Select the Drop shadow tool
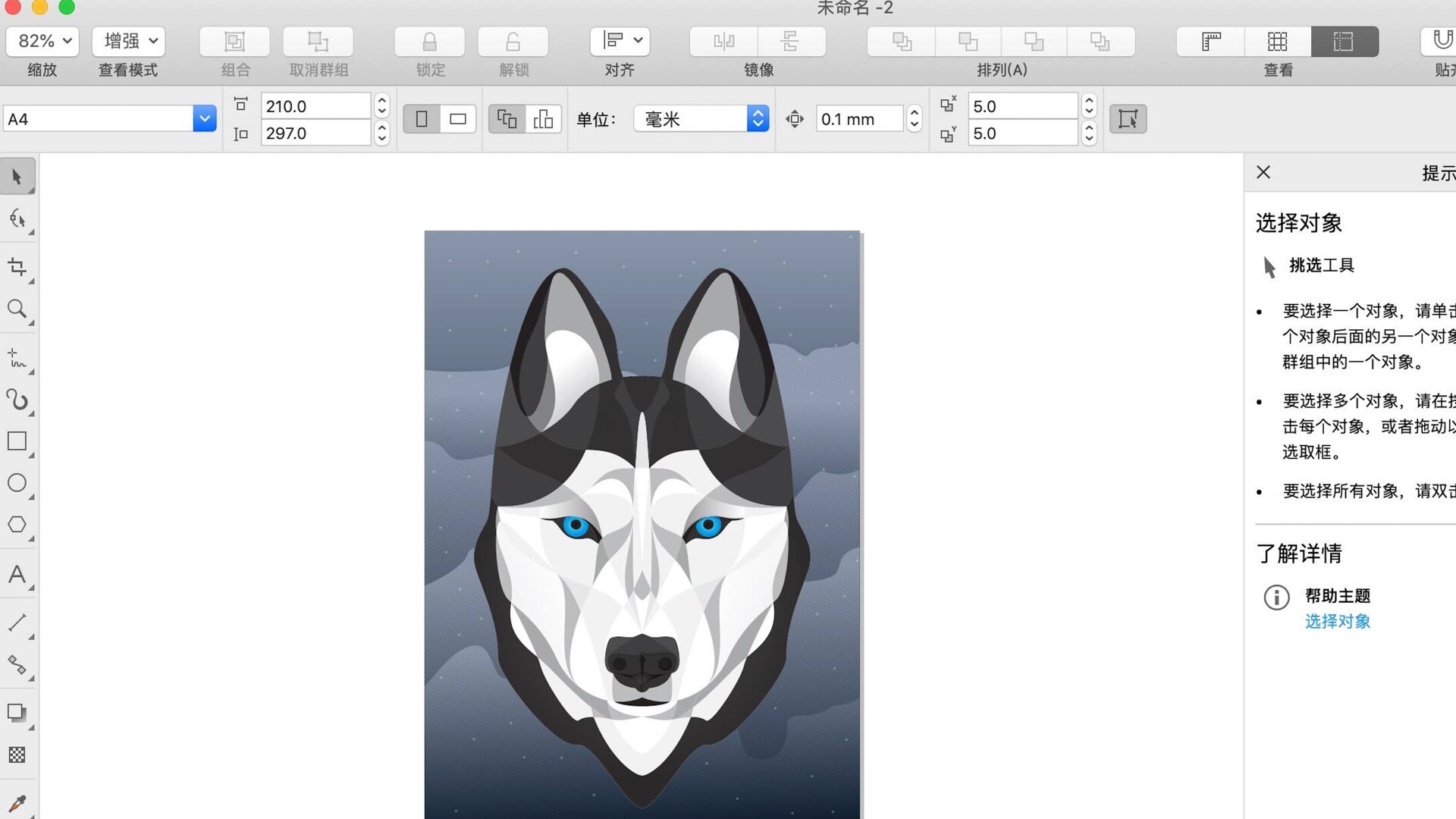The height and width of the screenshot is (819, 1456). (x=17, y=713)
